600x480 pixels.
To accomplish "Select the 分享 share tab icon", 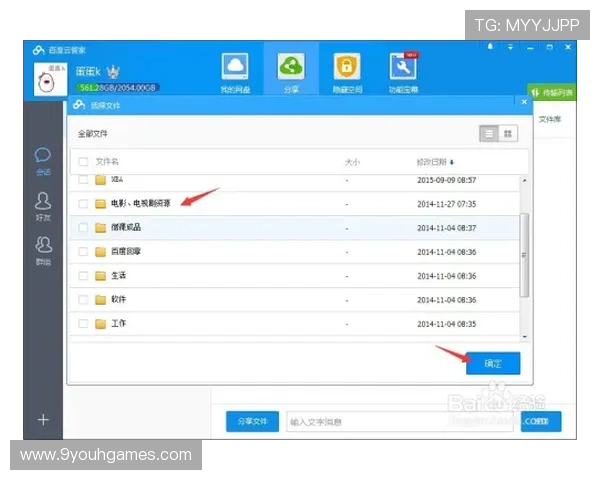I will tap(291, 67).
